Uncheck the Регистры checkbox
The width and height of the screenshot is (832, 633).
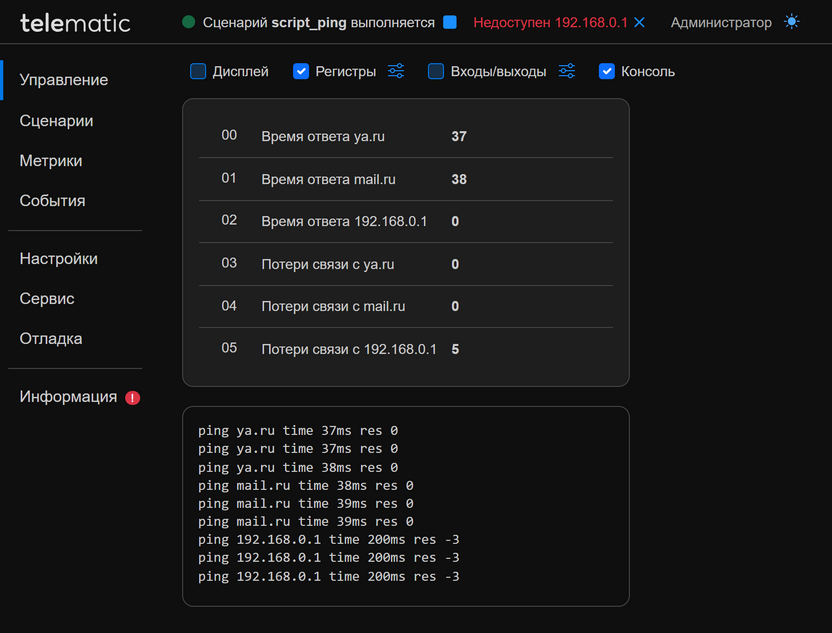pyautogui.click(x=301, y=71)
